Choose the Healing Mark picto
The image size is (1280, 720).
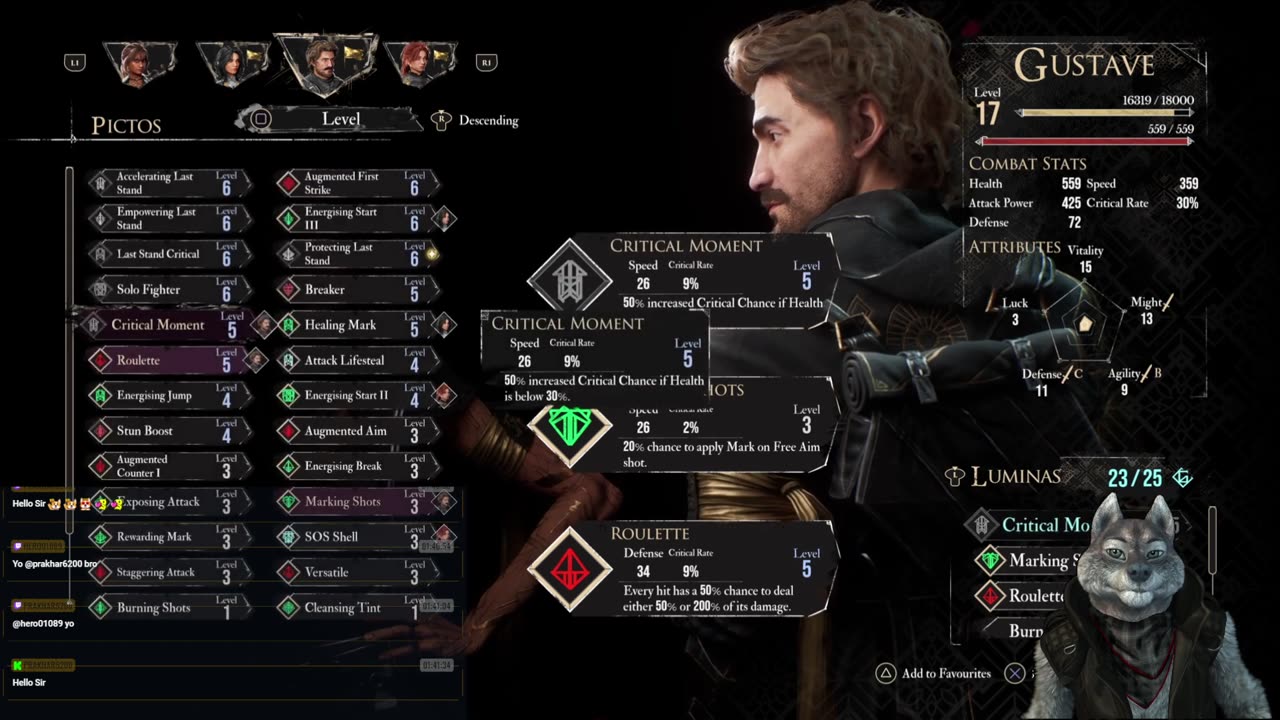tap(353, 325)
